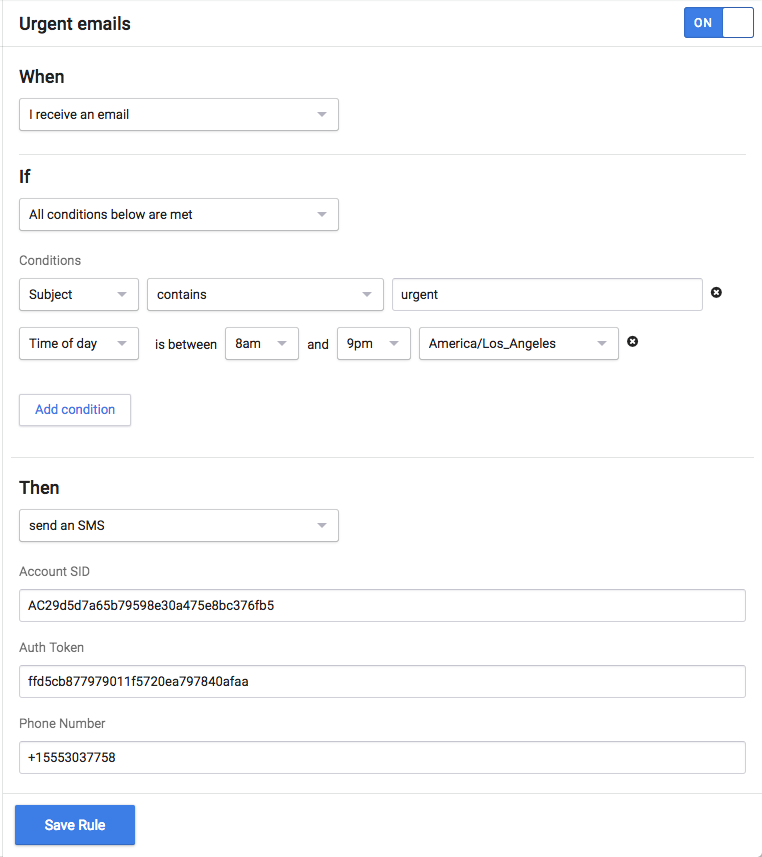Toggle the Urgent emails rule ON switch
This screenshot has height=857, width=762.
pyautogui.click(x=719, y=22)
